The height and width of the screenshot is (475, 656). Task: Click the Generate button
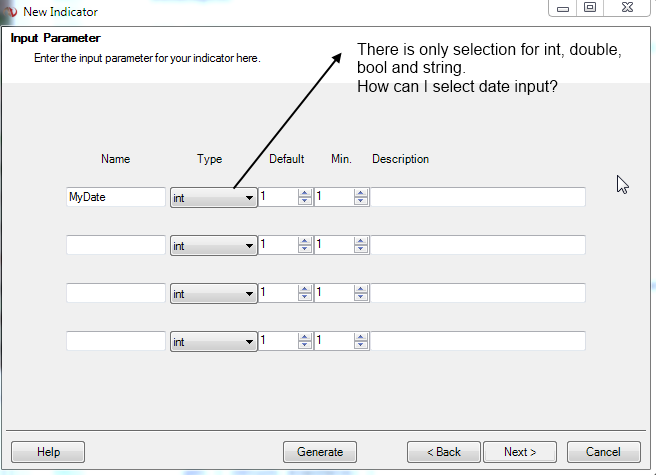point(320,452)
